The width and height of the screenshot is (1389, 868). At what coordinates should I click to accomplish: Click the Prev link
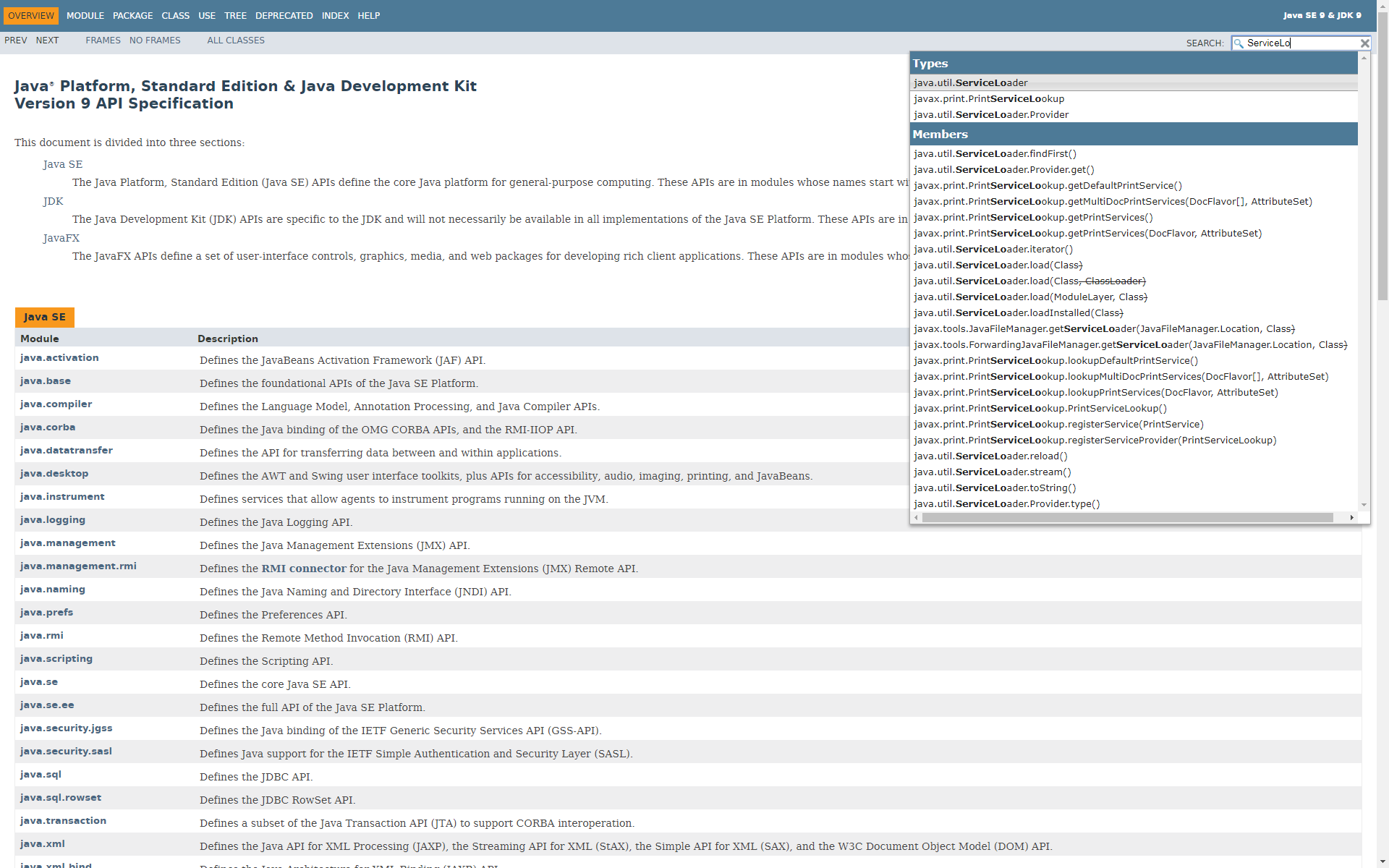click(16, 41)
